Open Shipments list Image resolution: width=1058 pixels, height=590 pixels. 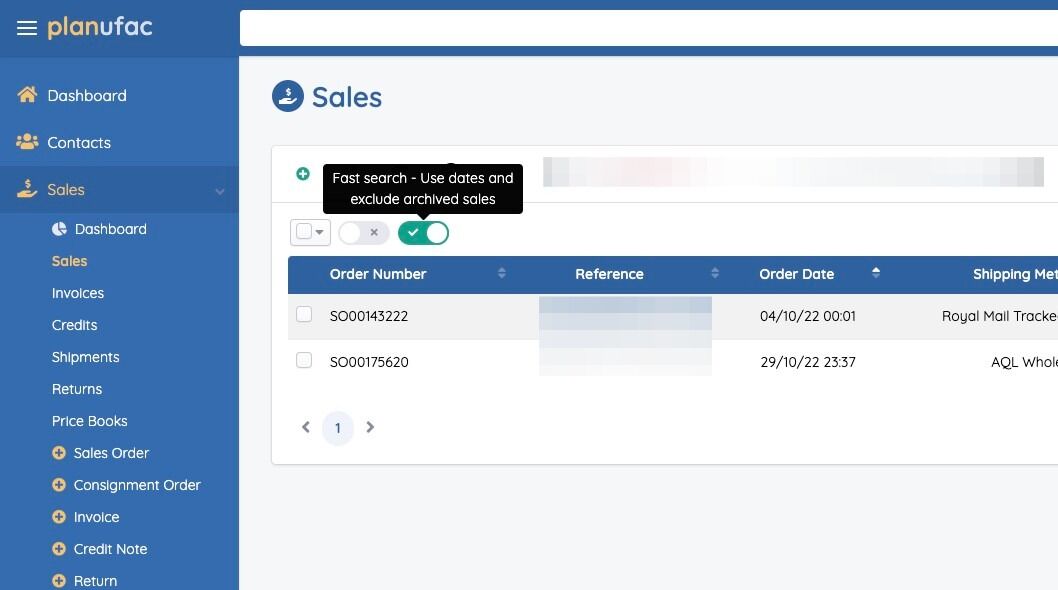[86, 357]
